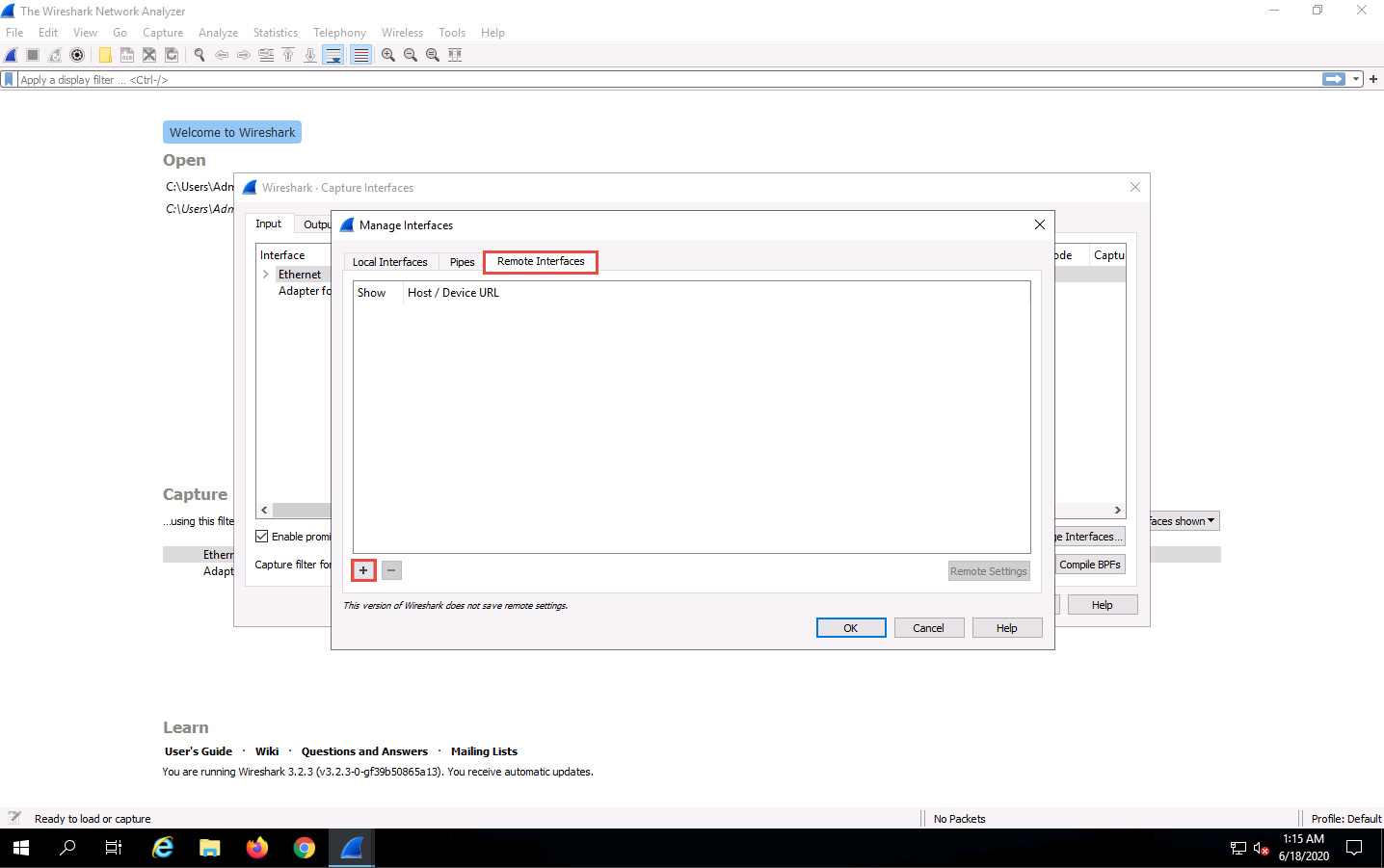This screenshot has height=868, width=1384.
Task: Save the capture file toolbar icon
Action: pos(127,55)
